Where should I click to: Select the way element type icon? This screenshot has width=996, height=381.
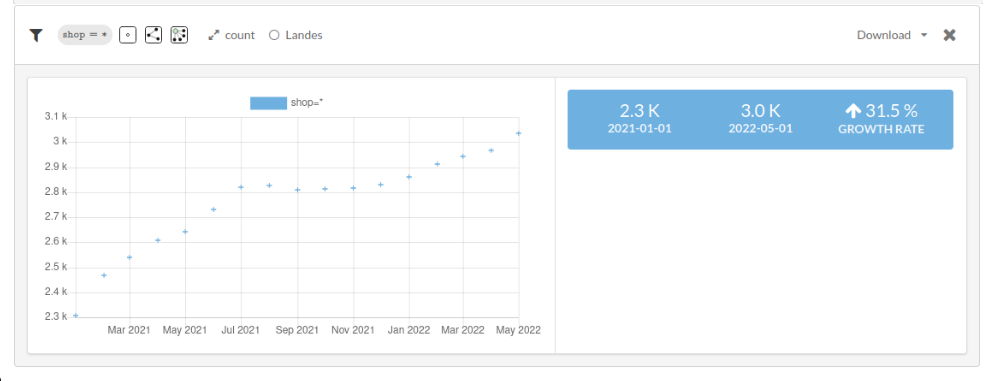[154, 35]
